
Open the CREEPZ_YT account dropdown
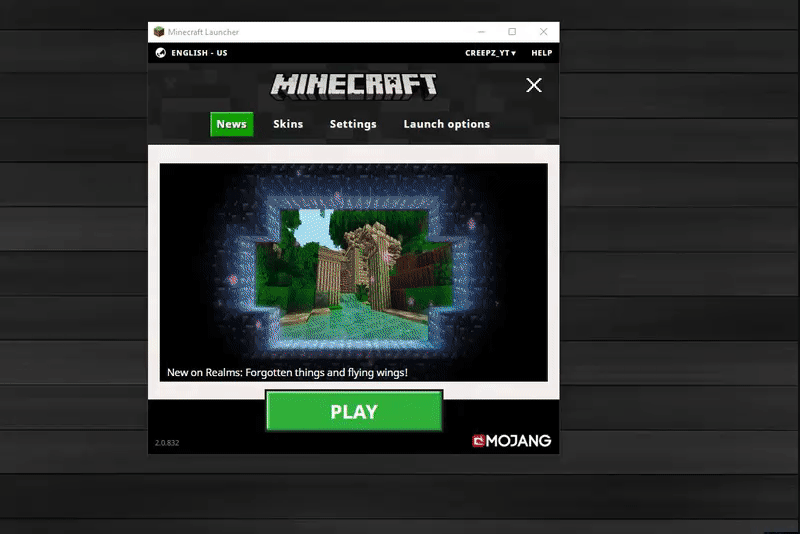(x=490, y=53)
